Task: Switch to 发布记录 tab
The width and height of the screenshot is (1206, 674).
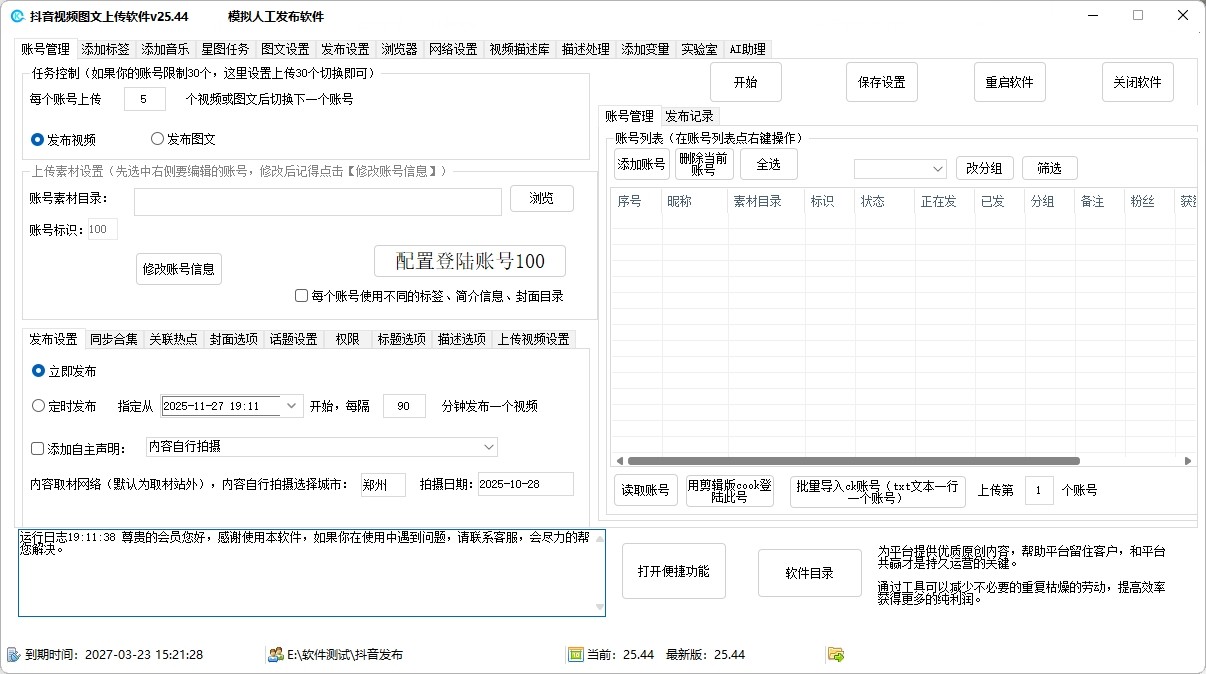Action: [689, 116]
